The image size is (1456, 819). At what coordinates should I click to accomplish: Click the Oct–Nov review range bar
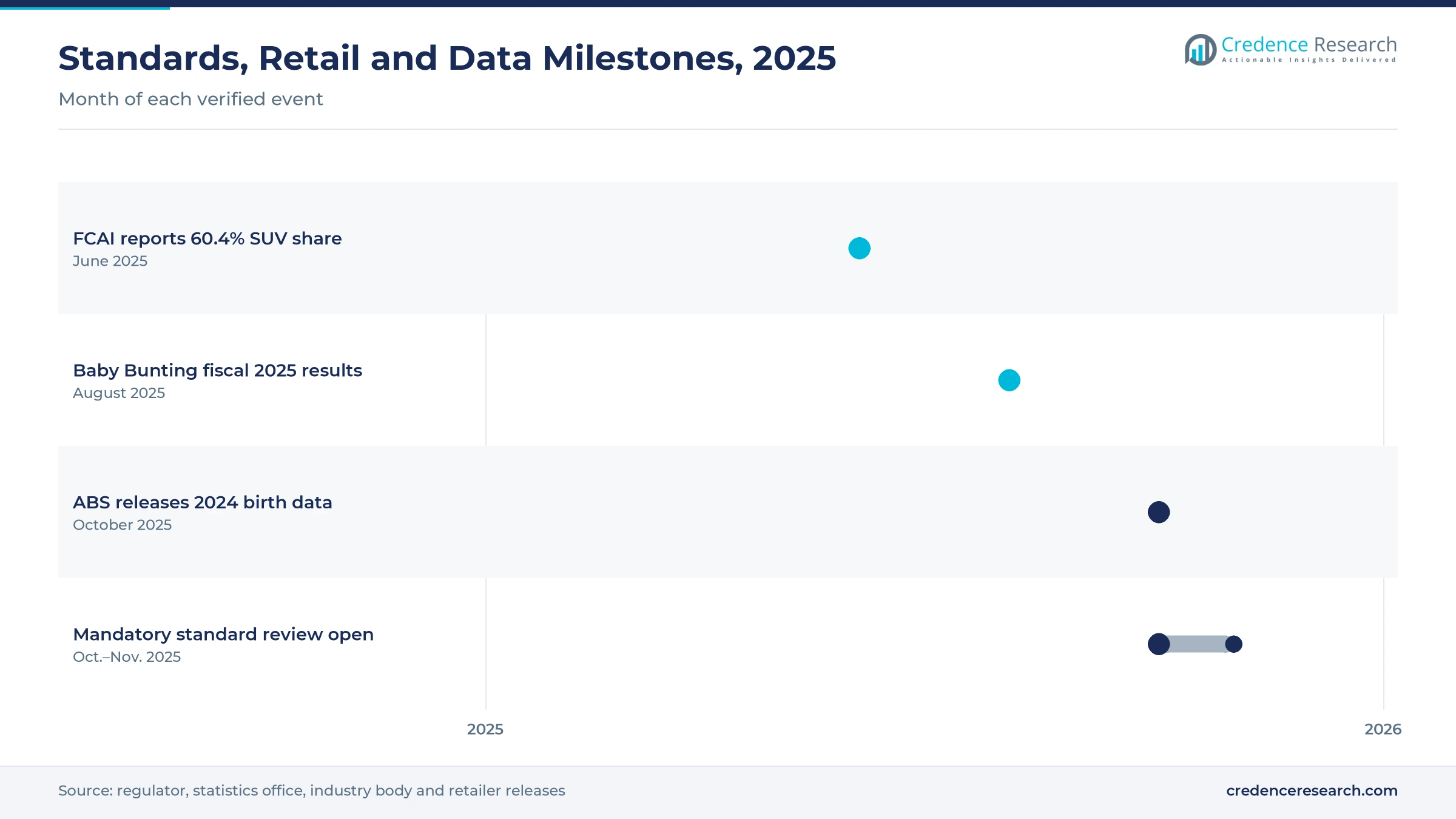click(x=1196, y=644)
